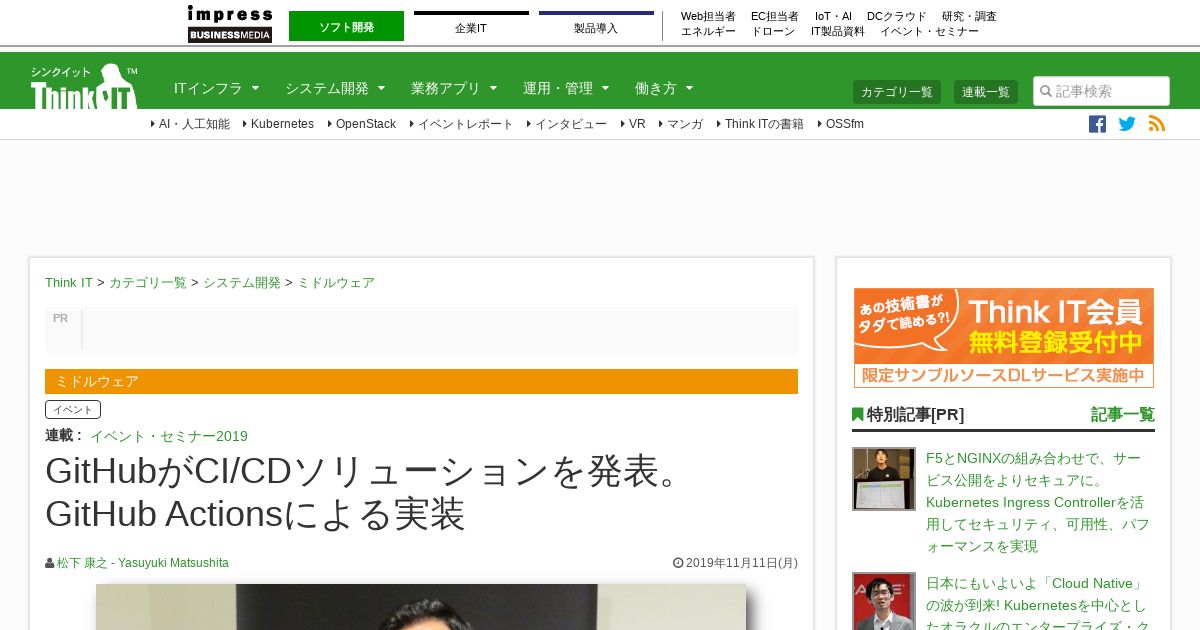
Task: Open the Think ITの書籍 topic link
Action: click(760, 124)
